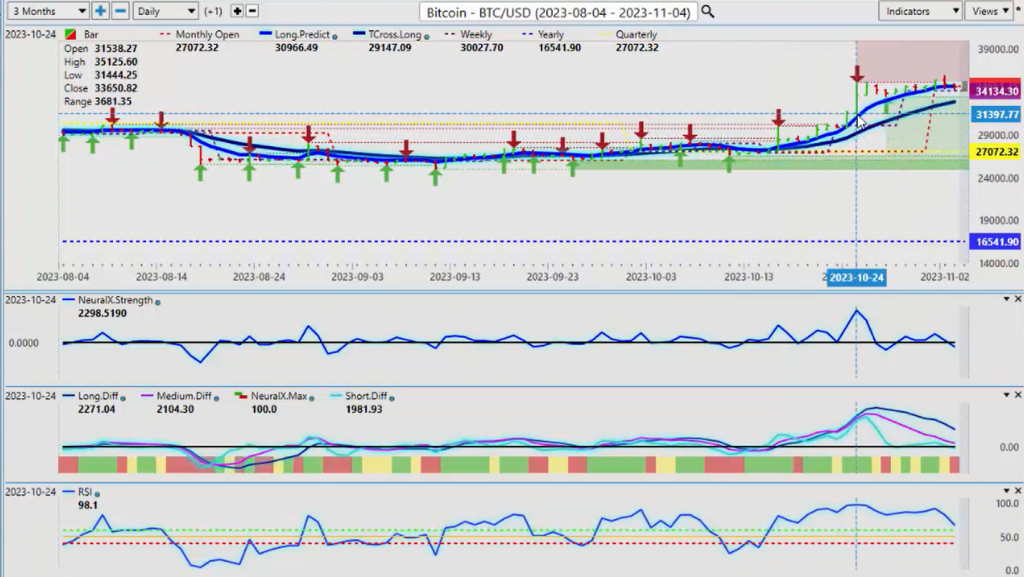Click the Weekly value 30027.70

482,48
